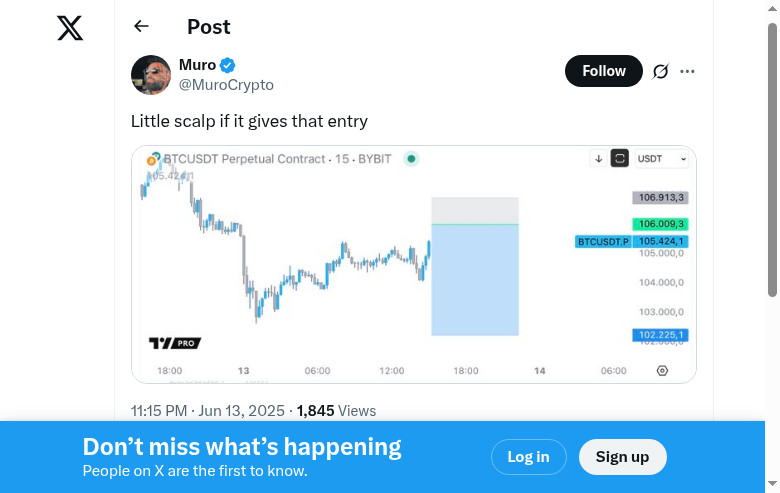The image size is (780, 493).
Task: Click the Log in button
Action: click(528, 457)
